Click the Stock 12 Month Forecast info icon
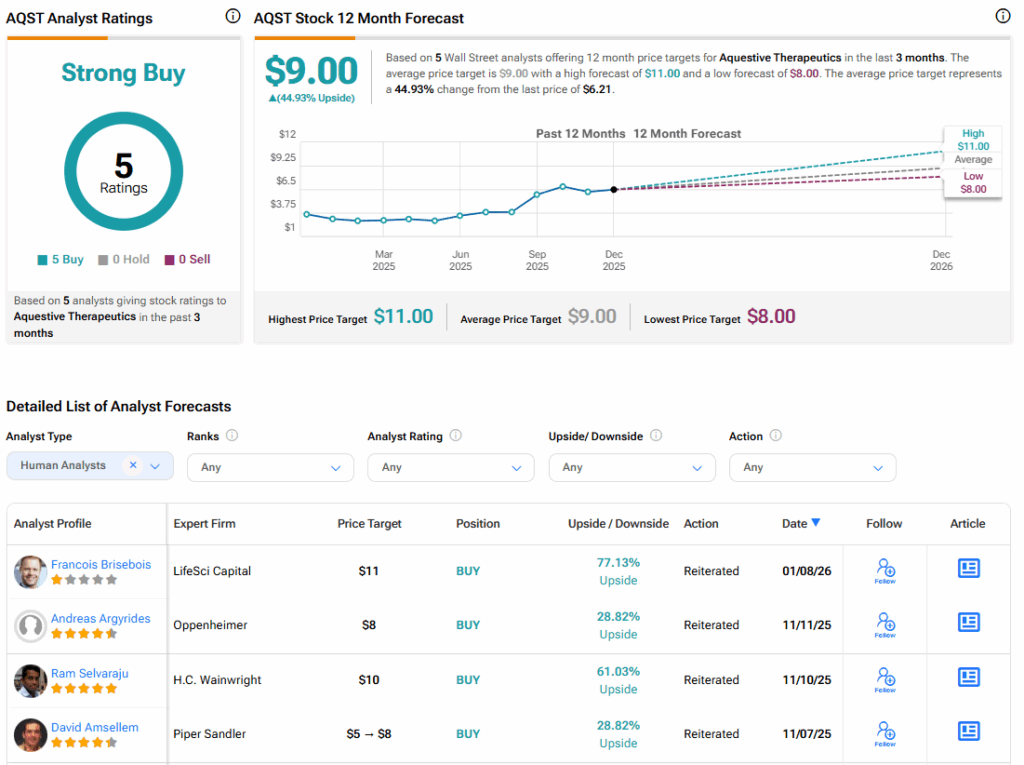Screen dimensions: 1024x765 [1003, 16]
